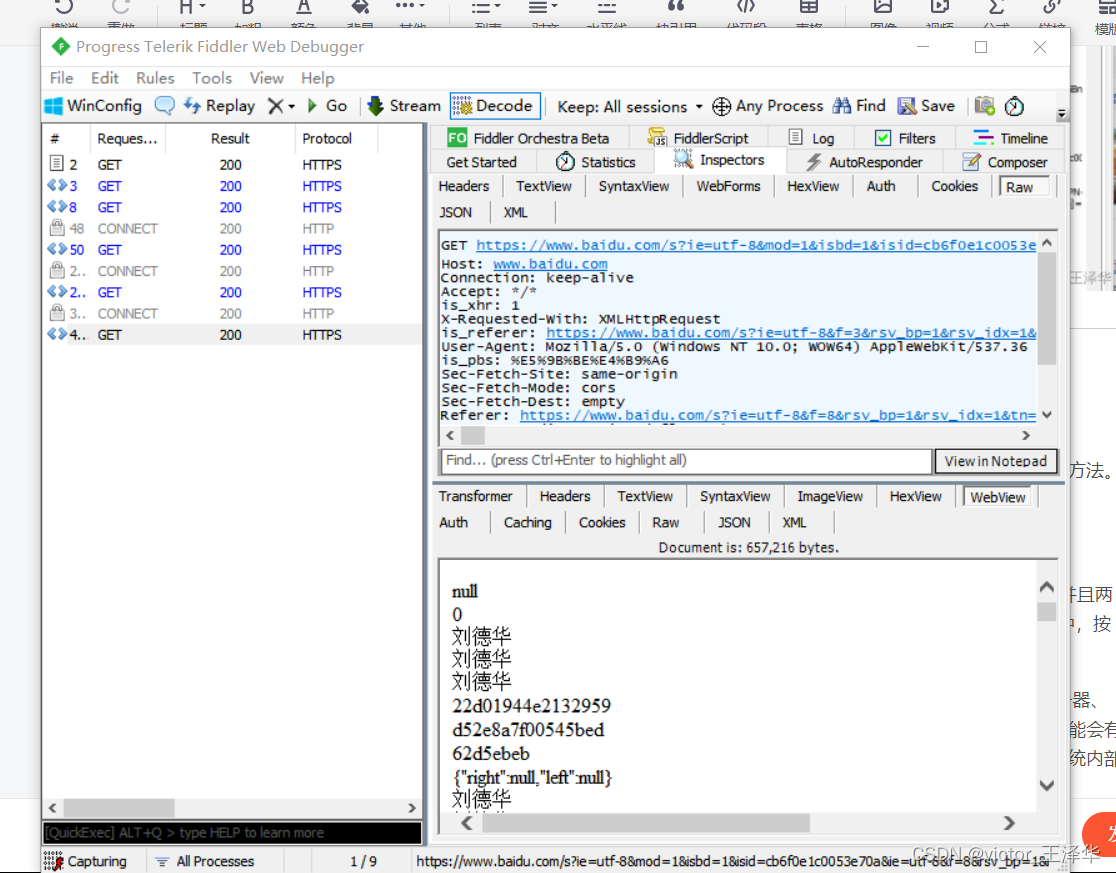Viewport: 1116px width, 873px height.
Task: Click background editor undo icon
Action: [x=63, y=7]
